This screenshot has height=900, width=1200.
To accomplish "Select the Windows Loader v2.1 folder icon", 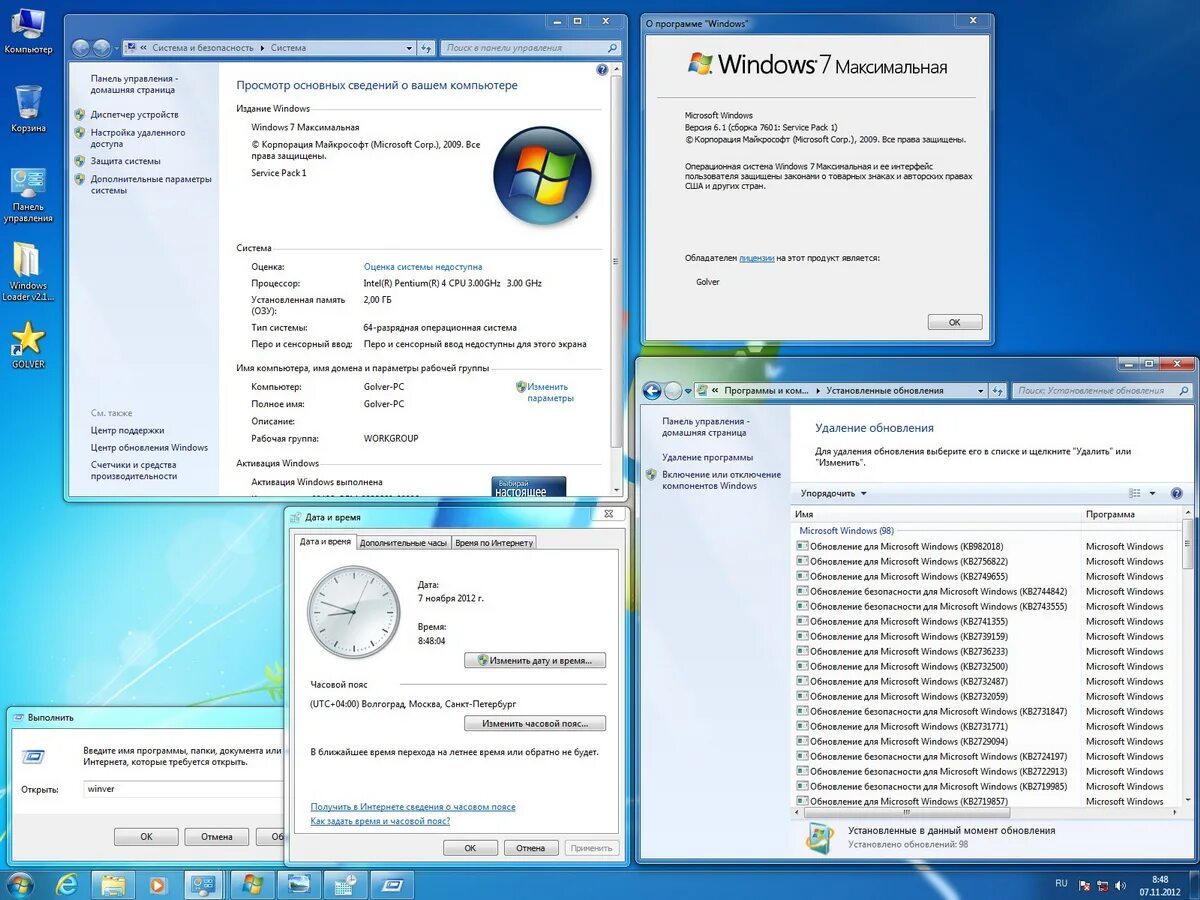I will [28, 272].
